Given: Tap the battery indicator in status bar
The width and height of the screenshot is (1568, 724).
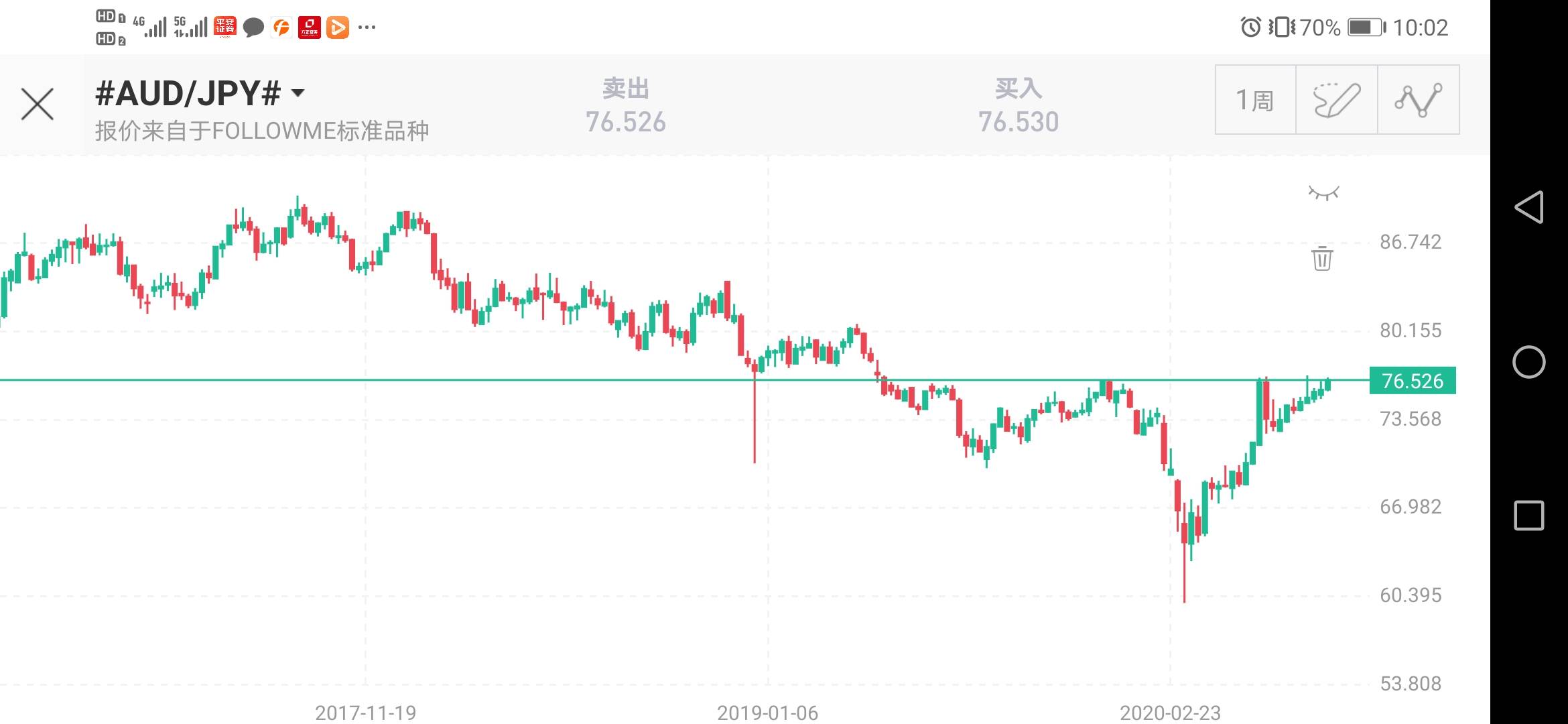Looking at the screenshot, I should point(1366,27).
